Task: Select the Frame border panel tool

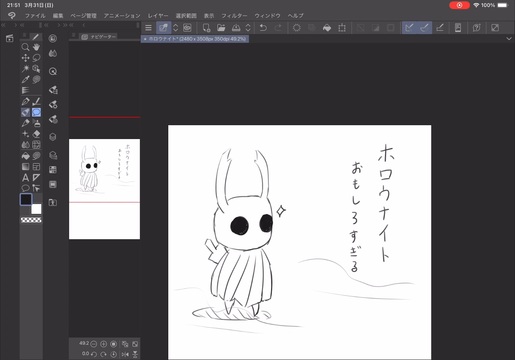Action: (x=36, y=166)
